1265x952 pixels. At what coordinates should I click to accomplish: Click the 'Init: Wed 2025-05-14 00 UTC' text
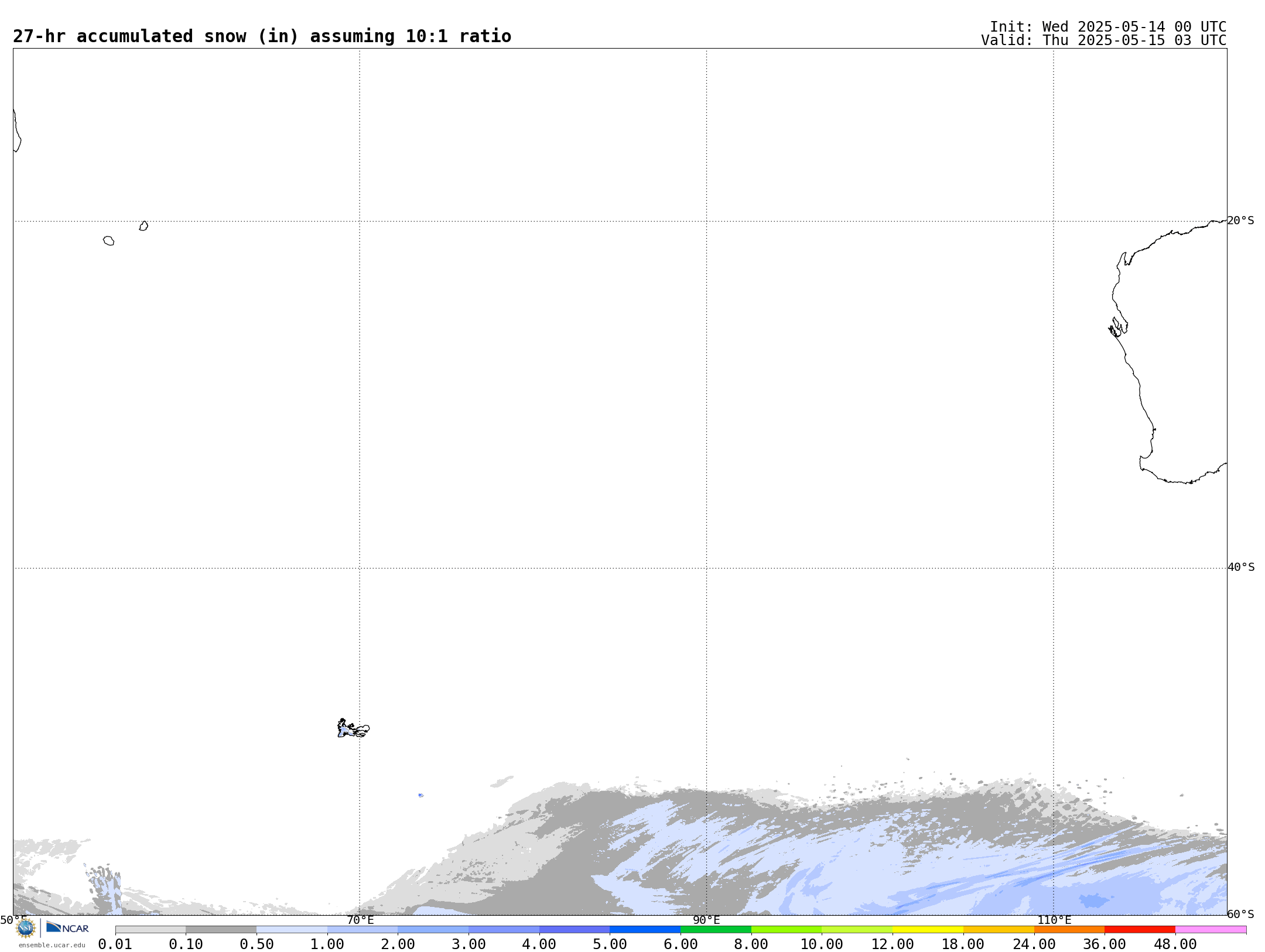pyautogui.click(x=1108, y=27)
